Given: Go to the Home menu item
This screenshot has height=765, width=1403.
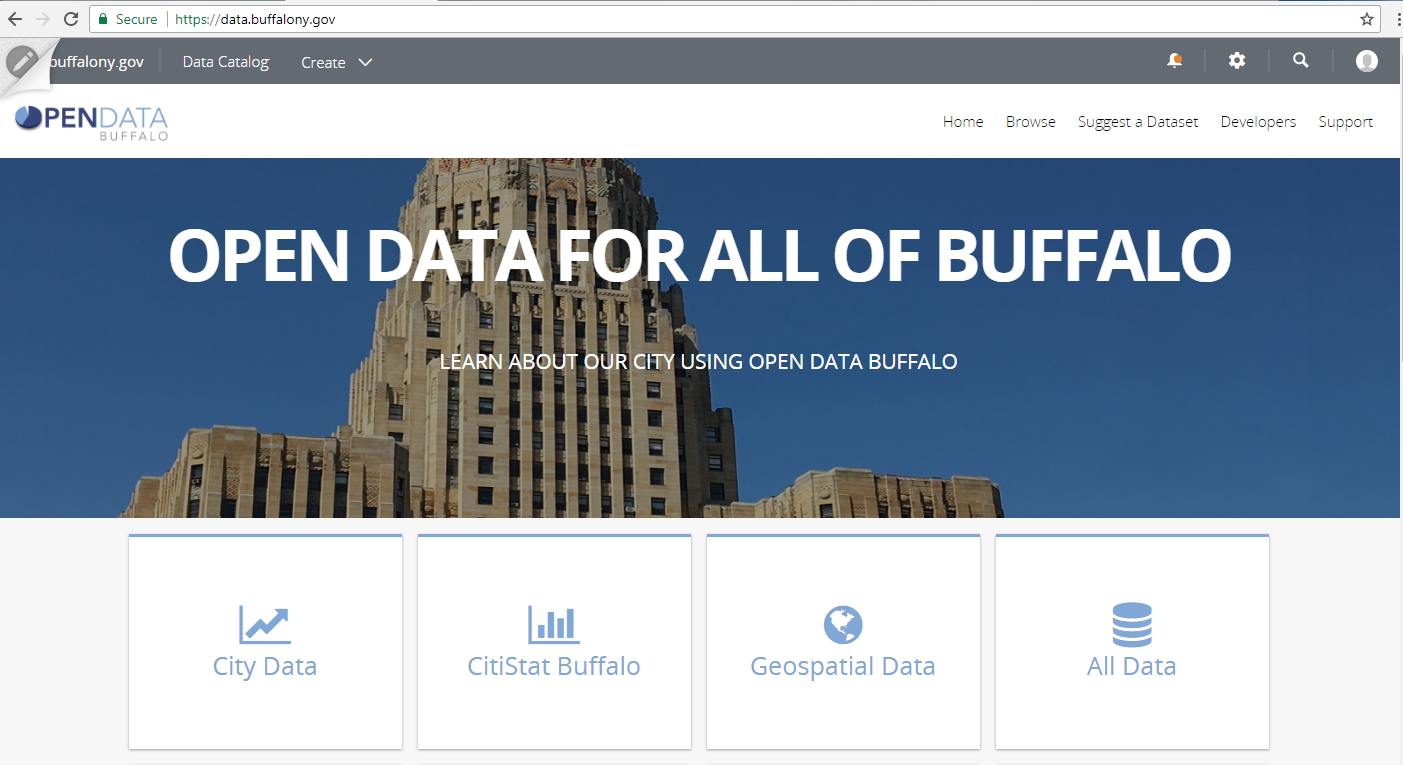Looking at the screenshot, I should tap(963, 122).
